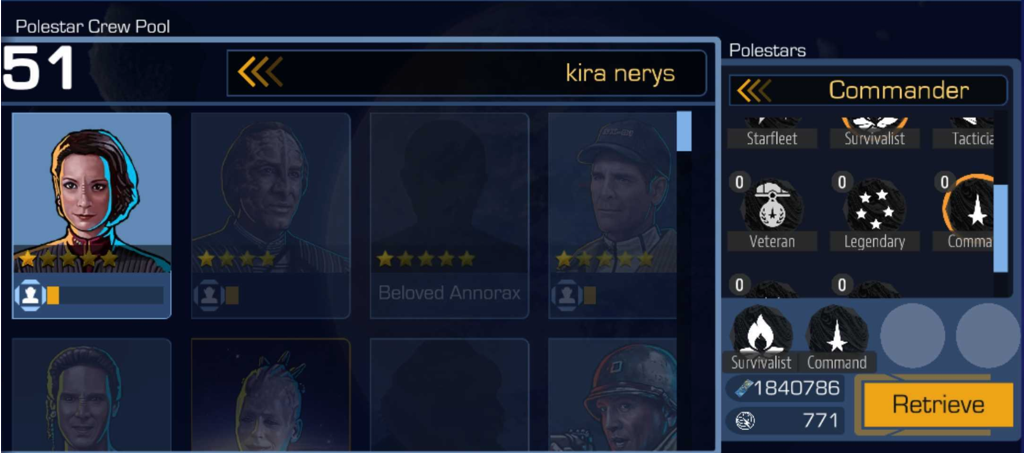Viewport: 1024px width, 453px height.
Task: Clear the crew search using its chevron arrows
Action: coord(260,72)
